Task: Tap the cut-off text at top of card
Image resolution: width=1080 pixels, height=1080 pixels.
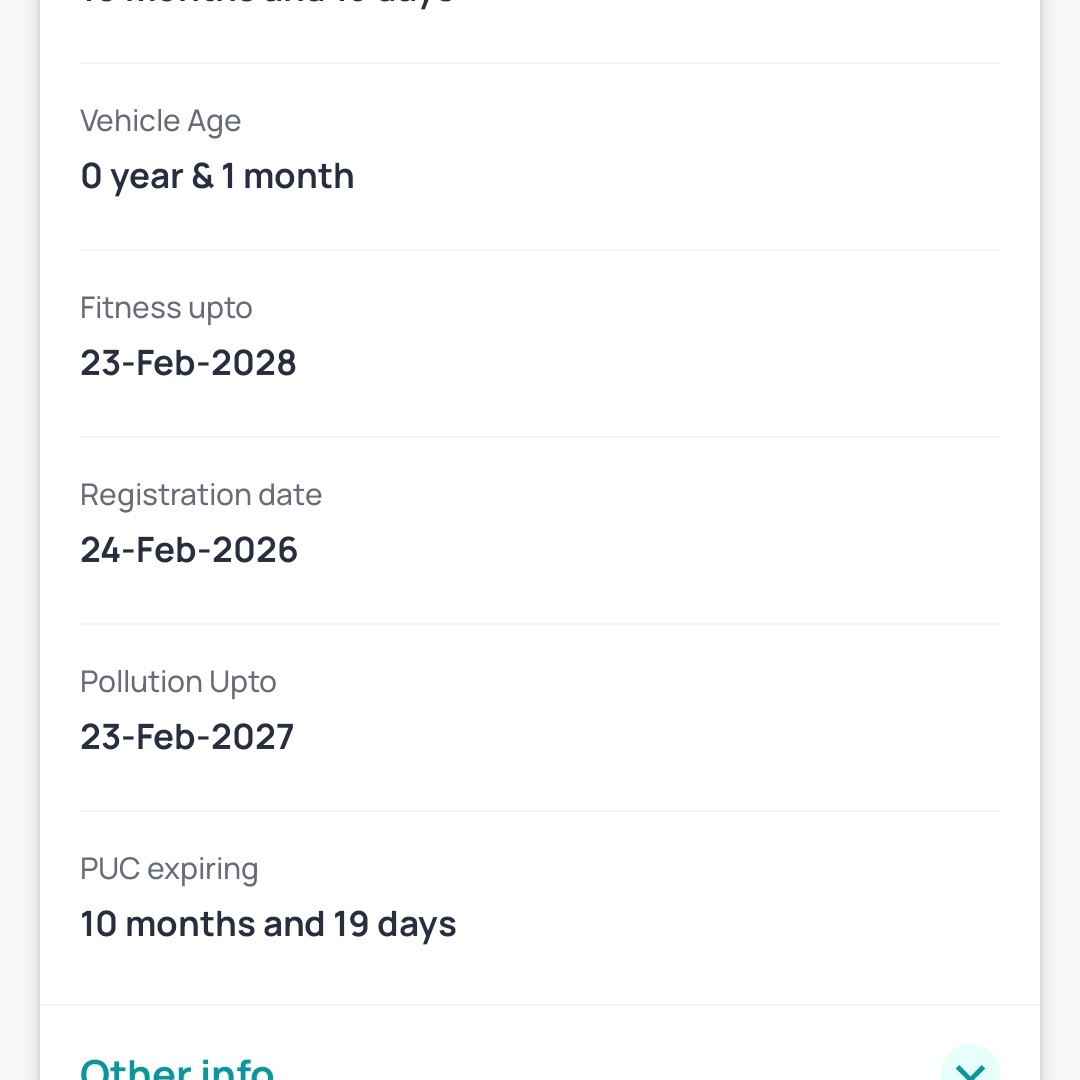Action: click(268, 4)
